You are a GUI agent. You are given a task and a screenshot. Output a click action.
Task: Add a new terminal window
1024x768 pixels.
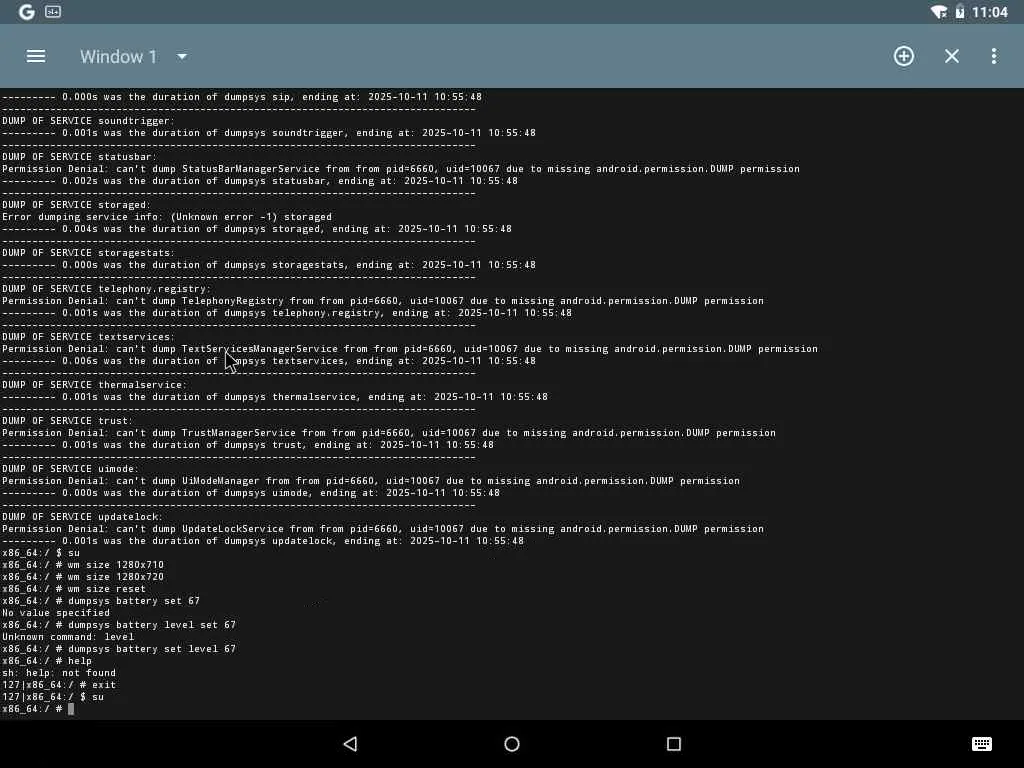click(x=904, y=56)
